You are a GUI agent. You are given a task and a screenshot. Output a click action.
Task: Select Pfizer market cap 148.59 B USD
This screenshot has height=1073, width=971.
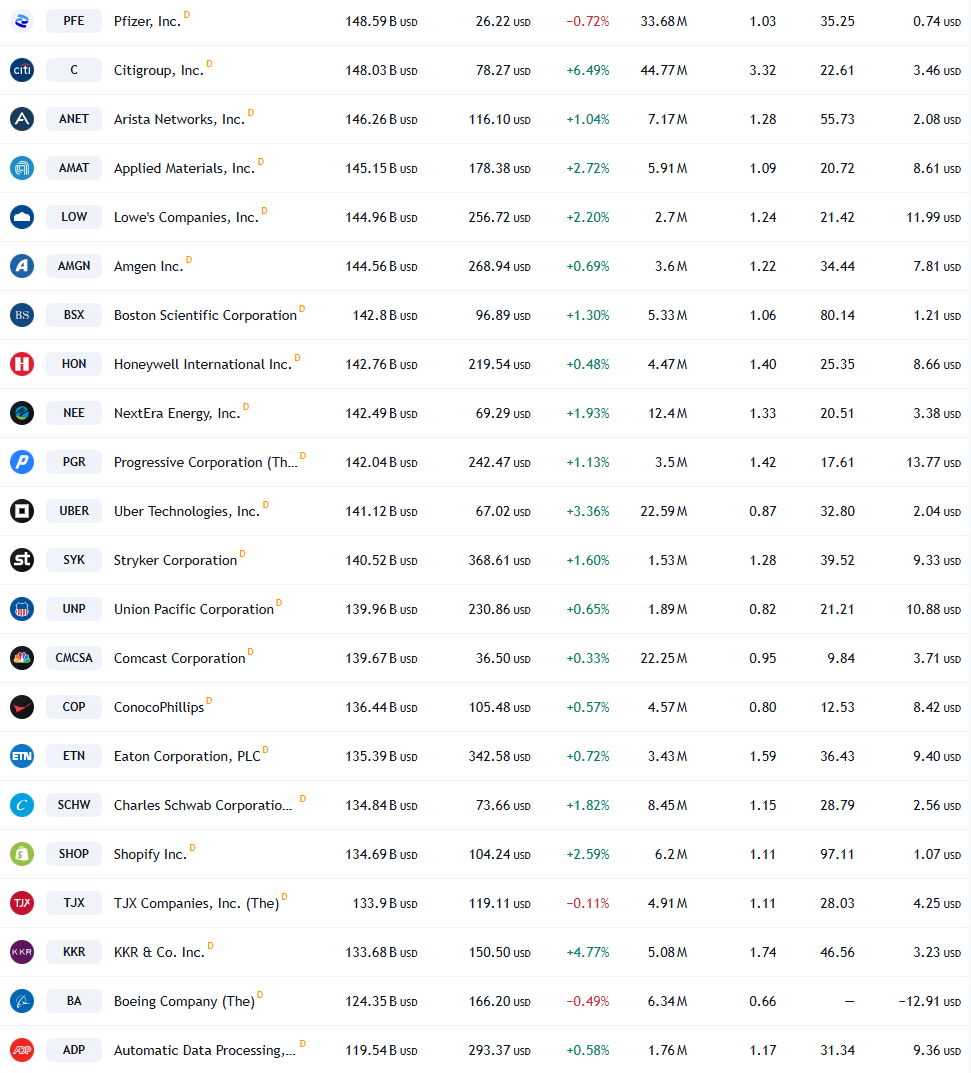[x=381, y=21]
